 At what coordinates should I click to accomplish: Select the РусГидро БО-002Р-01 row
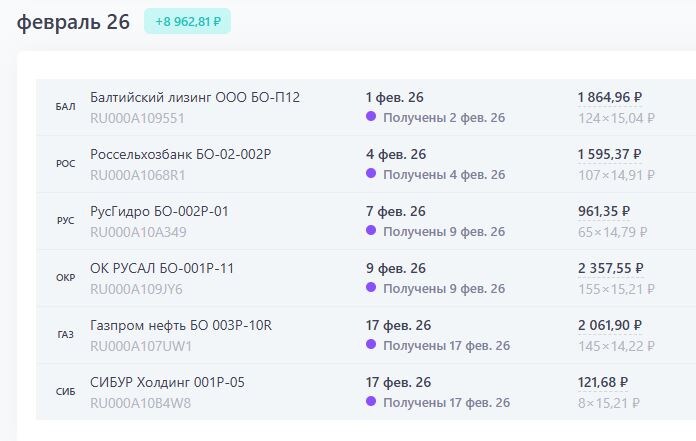[x=366, y=221]
